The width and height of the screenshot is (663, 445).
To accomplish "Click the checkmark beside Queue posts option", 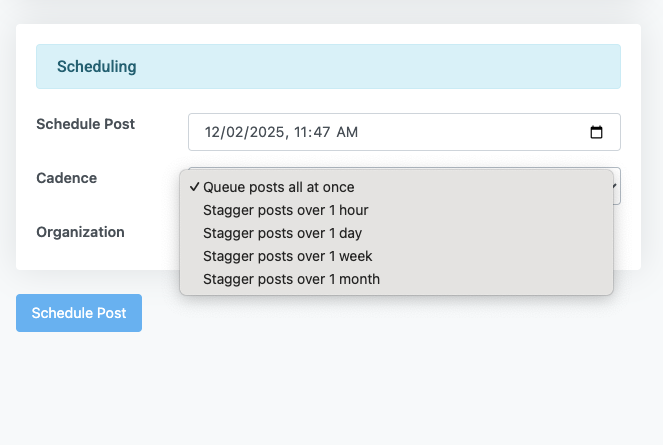I will (194, 187).
